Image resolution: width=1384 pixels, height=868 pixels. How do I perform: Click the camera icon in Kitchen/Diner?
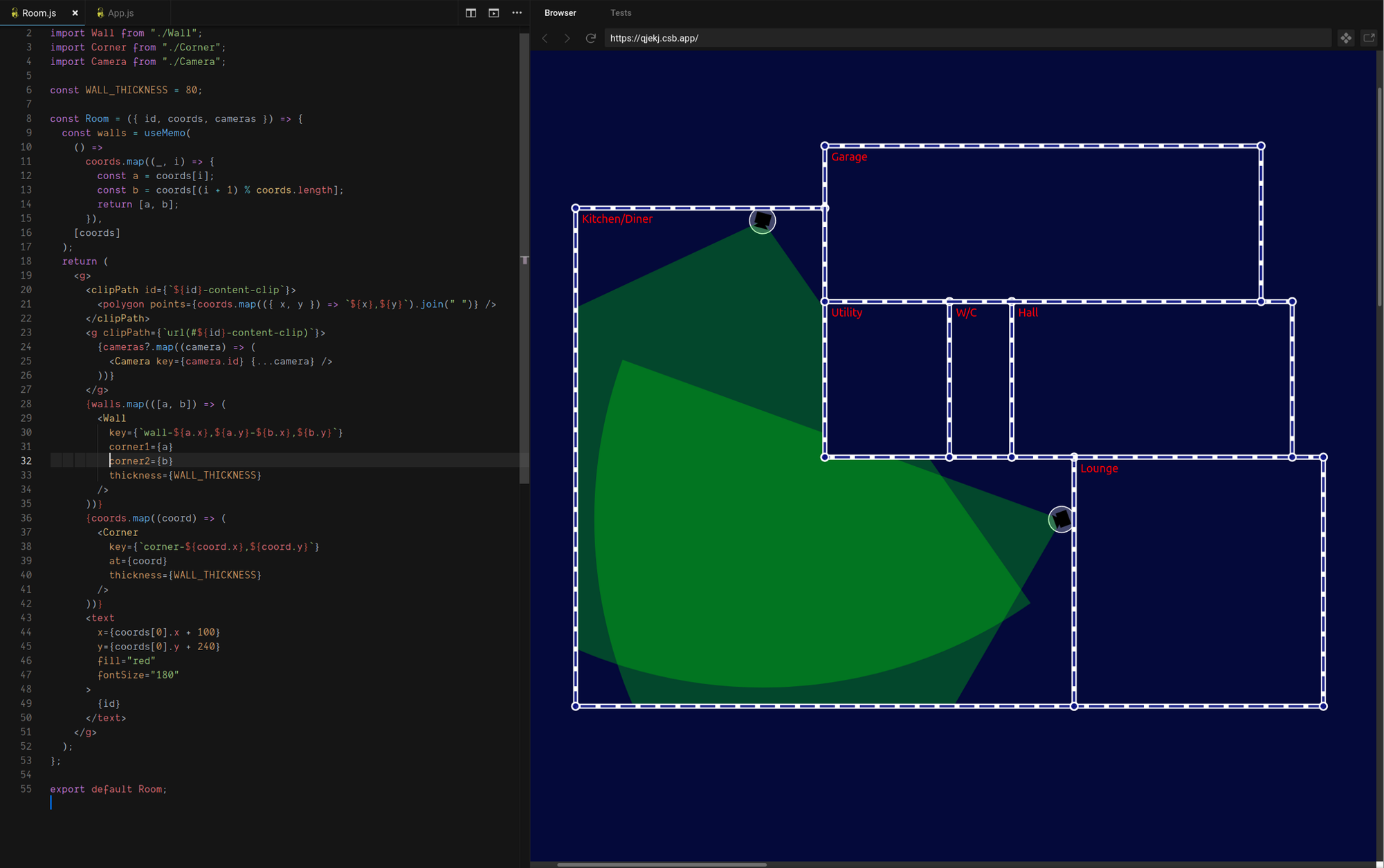(762, 221)
